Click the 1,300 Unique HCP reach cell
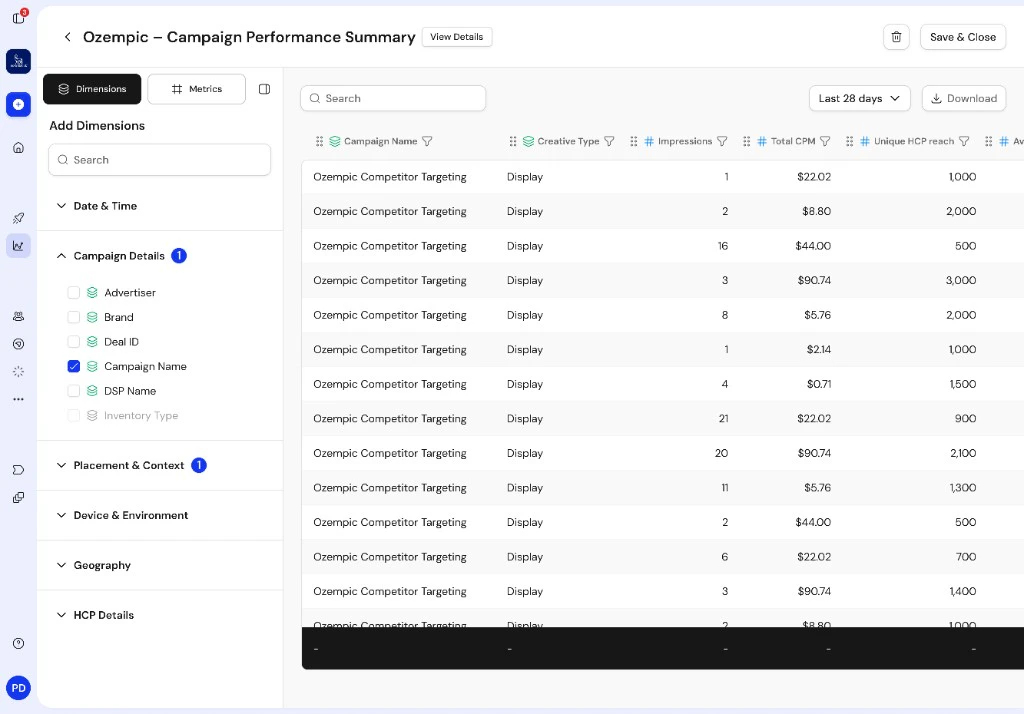1024x714 pixels. tap(963, 488)
